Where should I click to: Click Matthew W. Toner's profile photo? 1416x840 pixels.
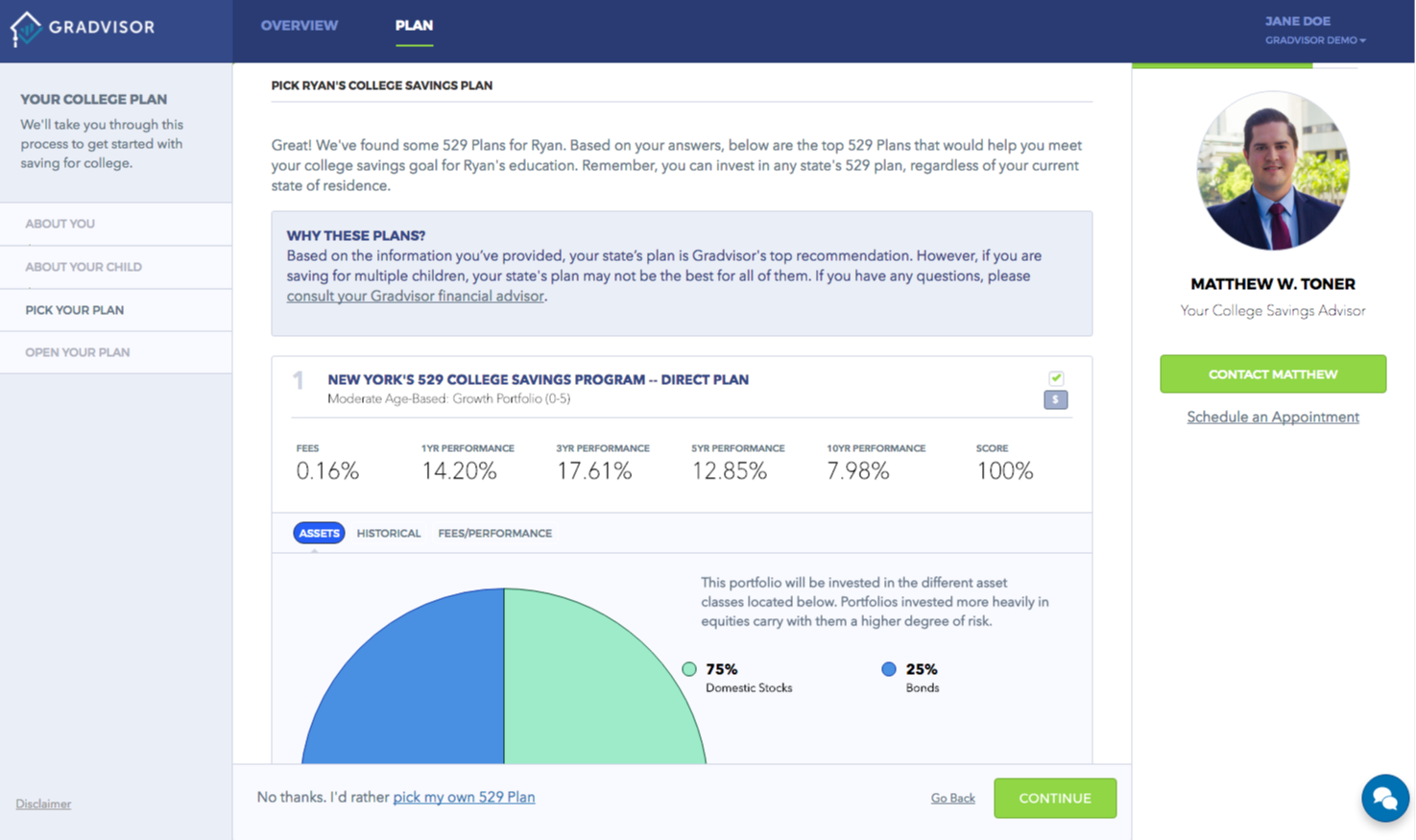(1273, 171)
